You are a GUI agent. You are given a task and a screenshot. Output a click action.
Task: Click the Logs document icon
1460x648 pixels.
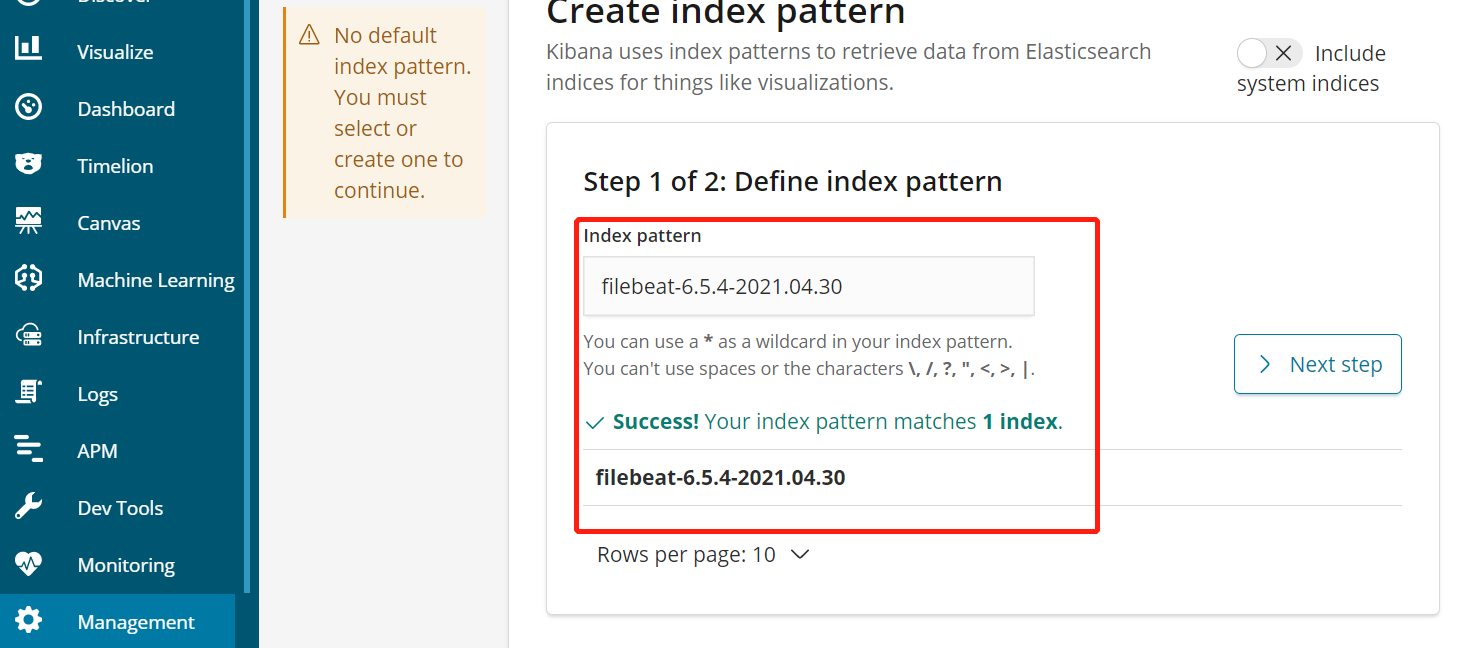pos(28,392)
